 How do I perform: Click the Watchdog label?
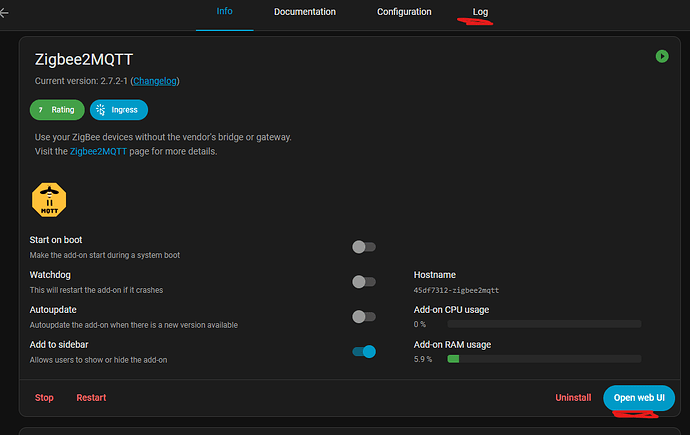point(50,275)
